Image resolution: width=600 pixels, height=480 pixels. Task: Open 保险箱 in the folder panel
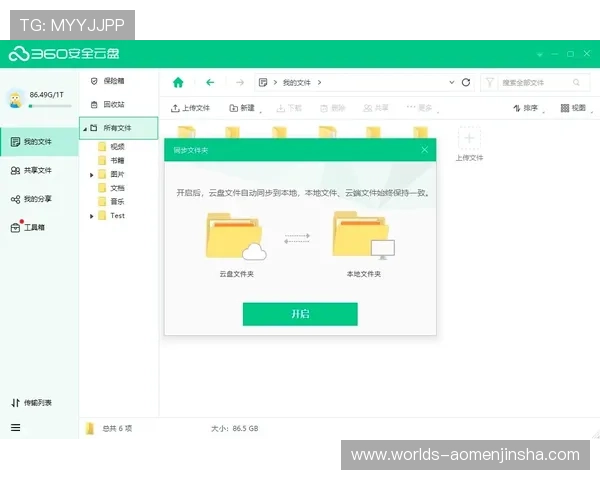[108, 81]
